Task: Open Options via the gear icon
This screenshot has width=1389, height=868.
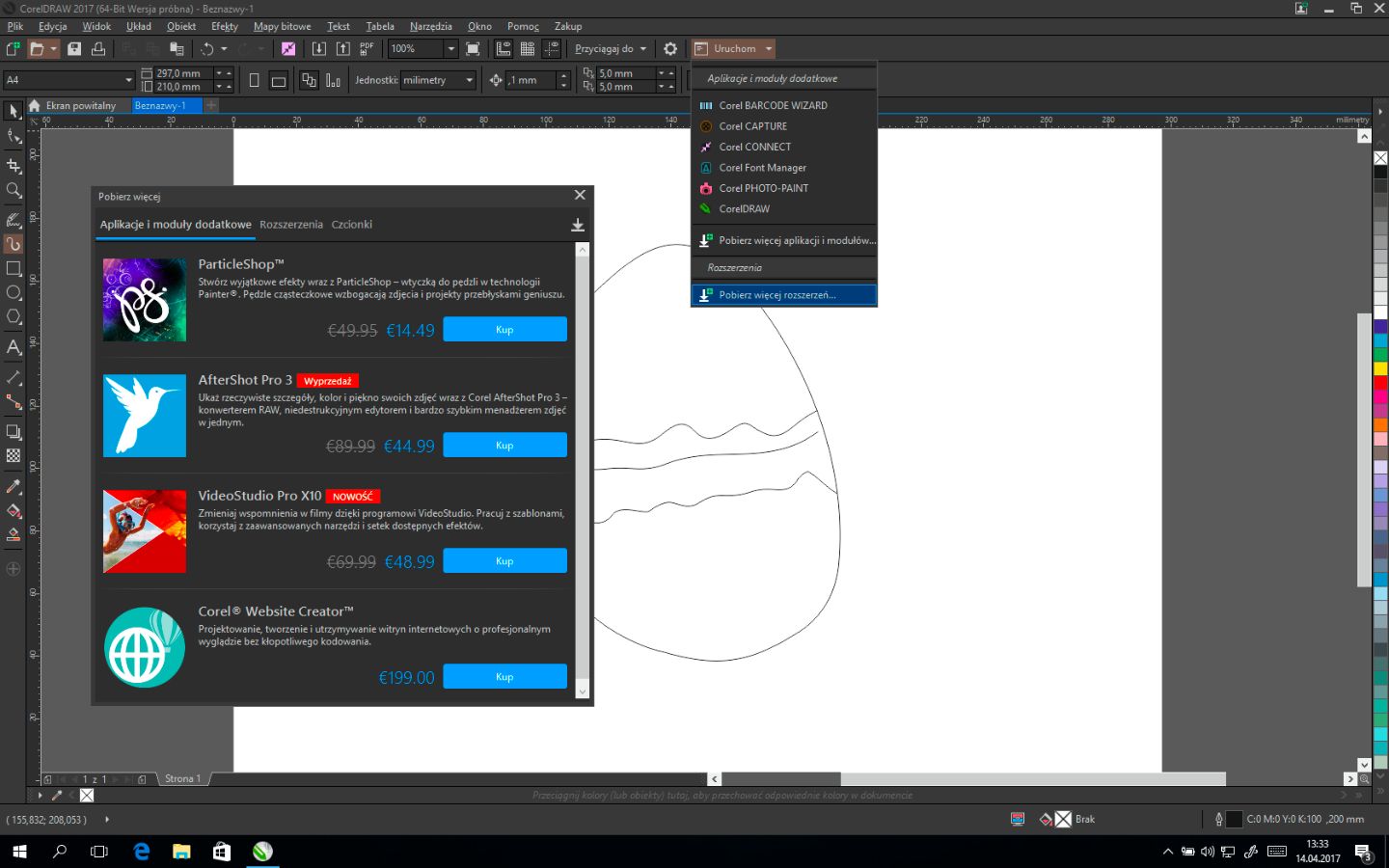Action: (670, 48)
